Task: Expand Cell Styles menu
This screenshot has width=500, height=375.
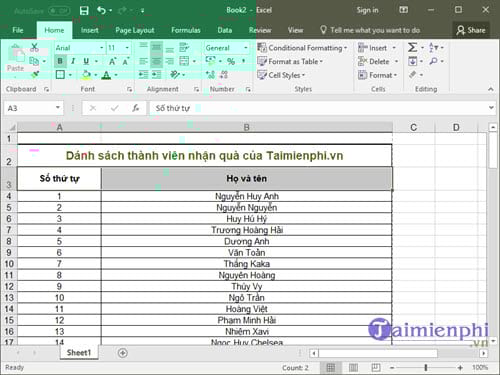Action: [281, 75]
